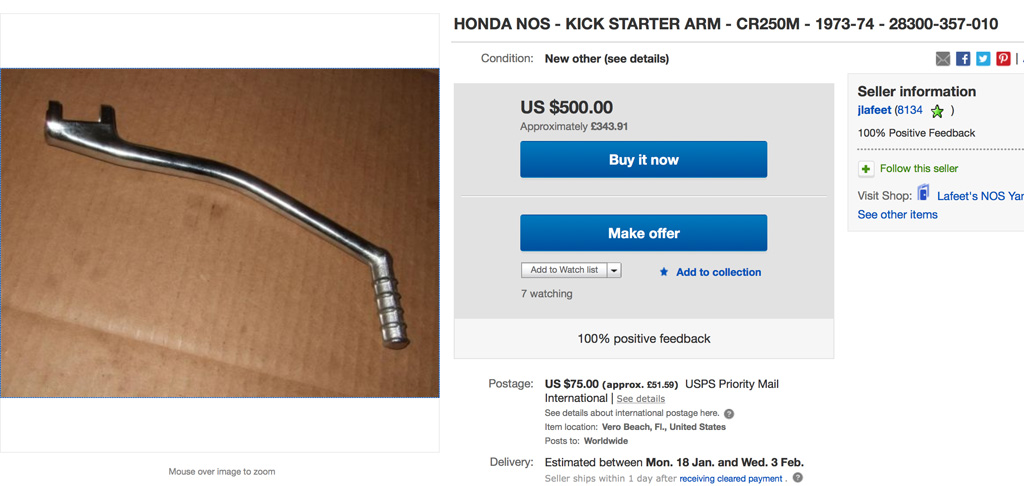Click star icon beside Add to collection
The height and width of the screenshot is (486, 1024).
click(x=664, y=272)
